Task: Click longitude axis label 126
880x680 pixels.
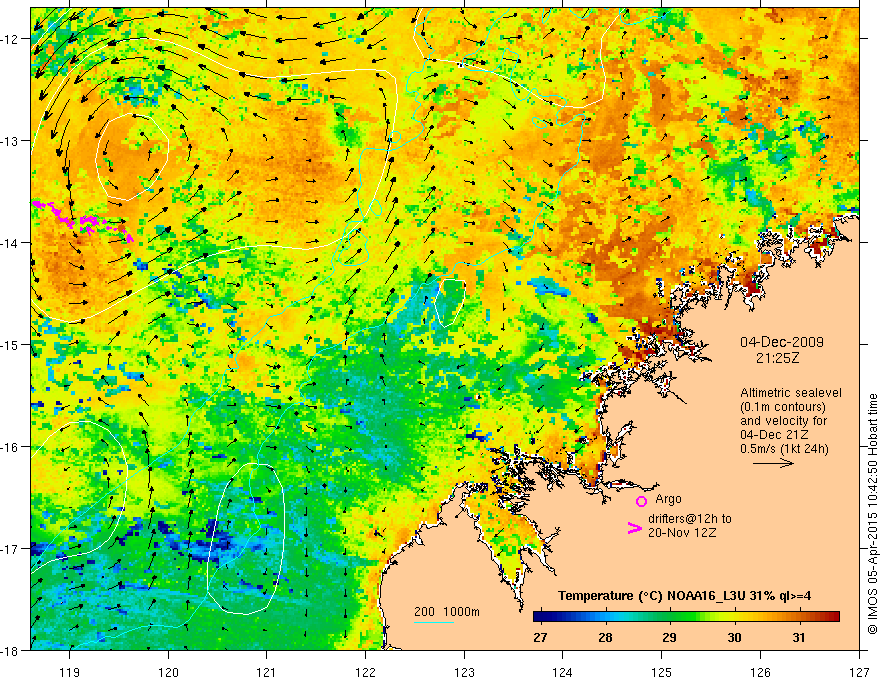Action: 760,672
